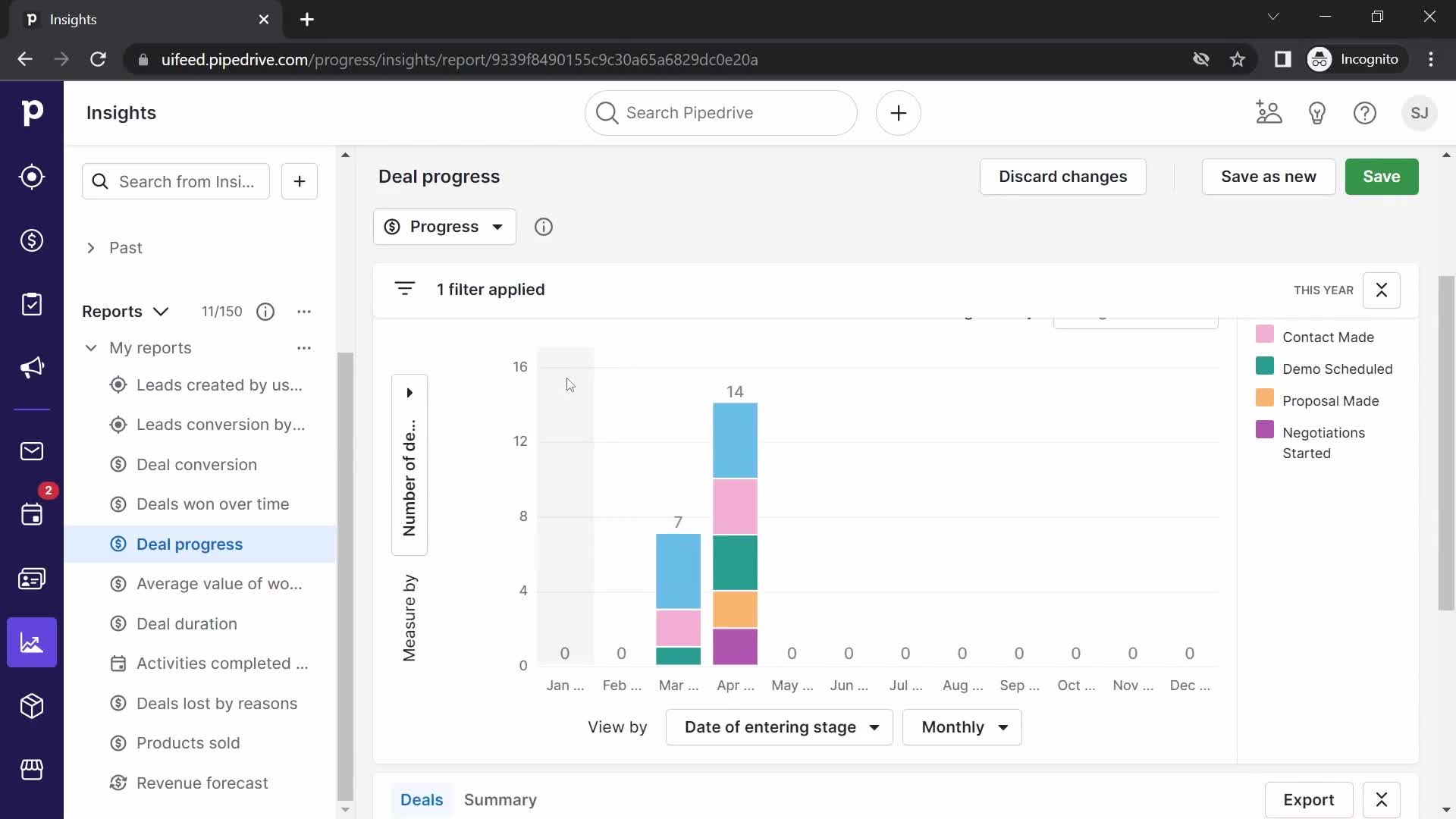Toggle the filter panel visibility

[405, 289]
